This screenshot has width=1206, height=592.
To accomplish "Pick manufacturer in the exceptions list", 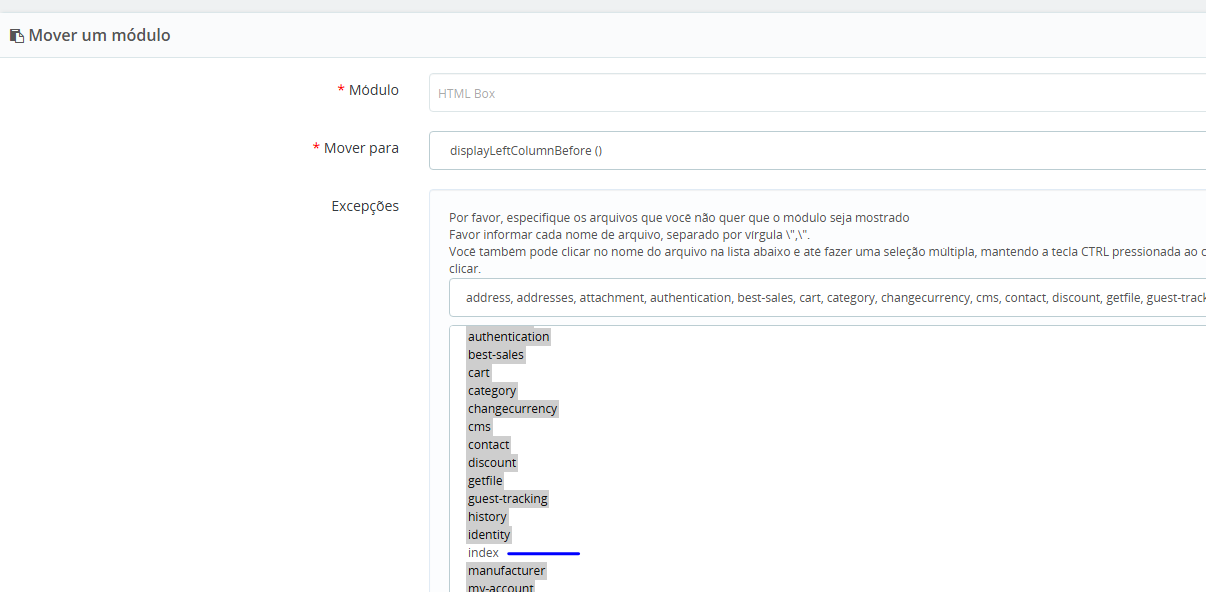I will 507,571.
